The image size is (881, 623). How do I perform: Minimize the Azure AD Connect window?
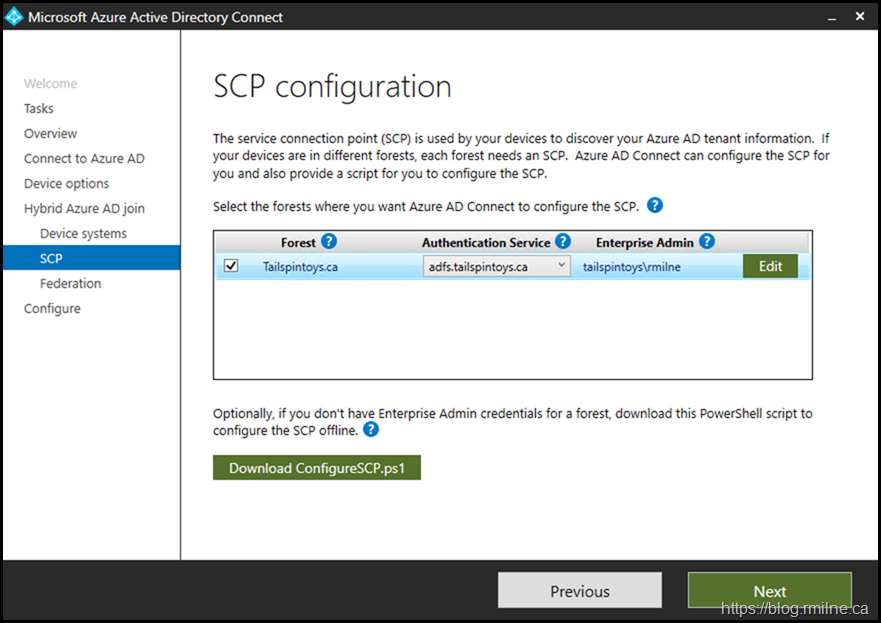pos(828,17)
